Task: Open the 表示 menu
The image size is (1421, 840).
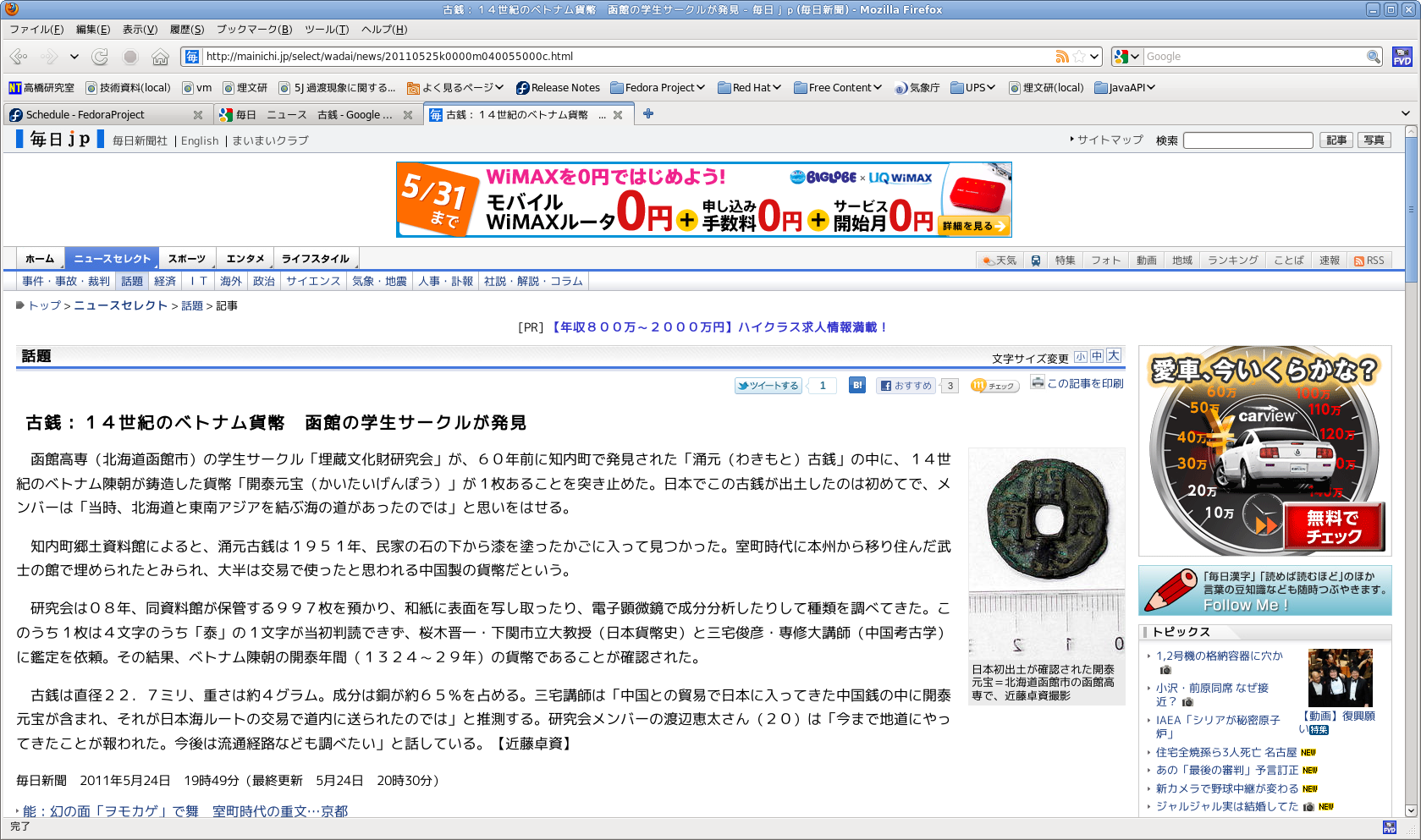Action: tap(140, 30)
